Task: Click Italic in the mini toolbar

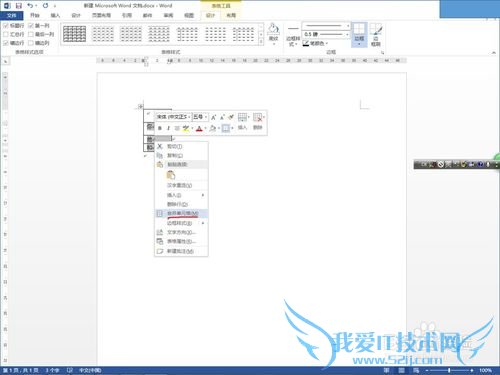Action: [x=168, y=128]
